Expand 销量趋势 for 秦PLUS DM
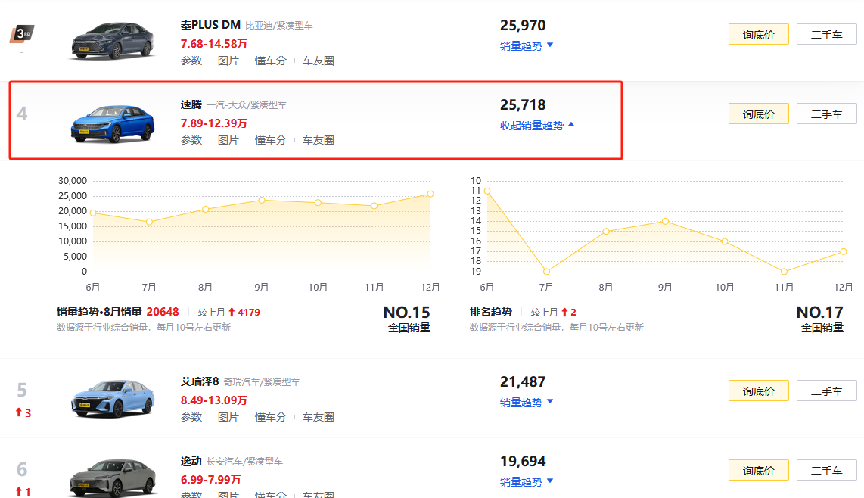Image resolution: width=864 pixels, height=498 pixels. click(x=526, y=46)
